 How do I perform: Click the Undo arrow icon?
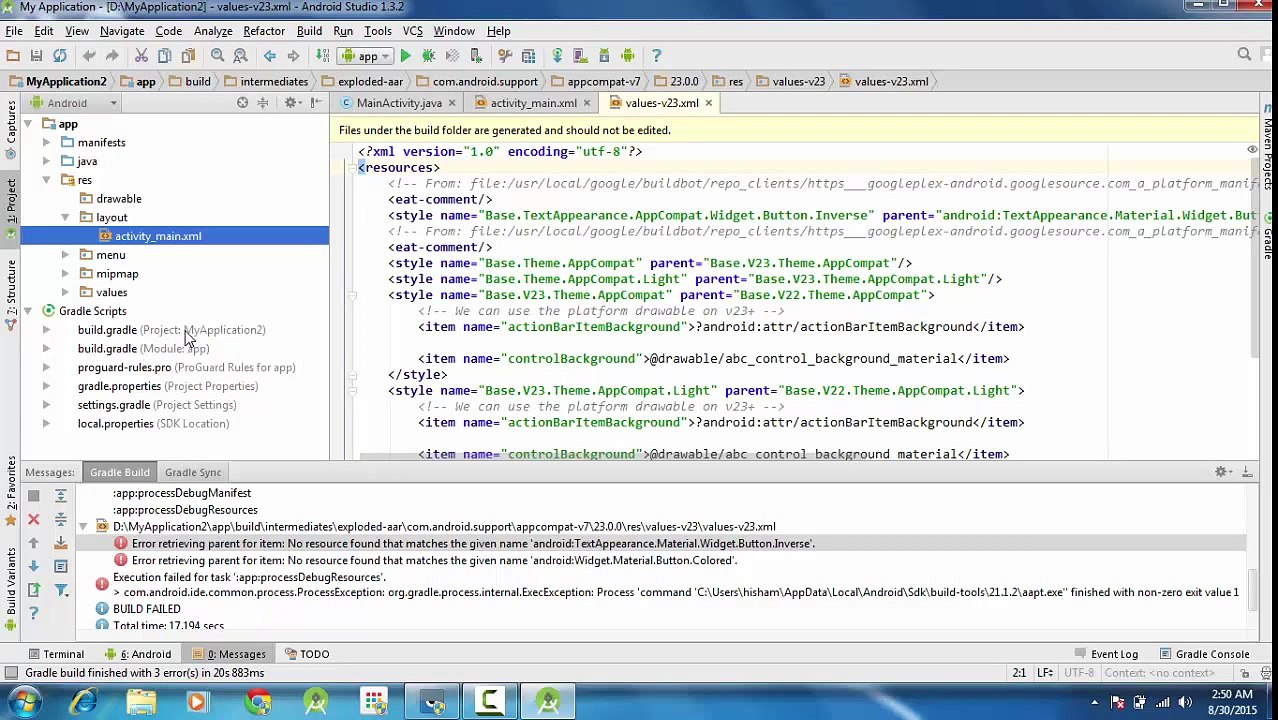pos(89,56)
